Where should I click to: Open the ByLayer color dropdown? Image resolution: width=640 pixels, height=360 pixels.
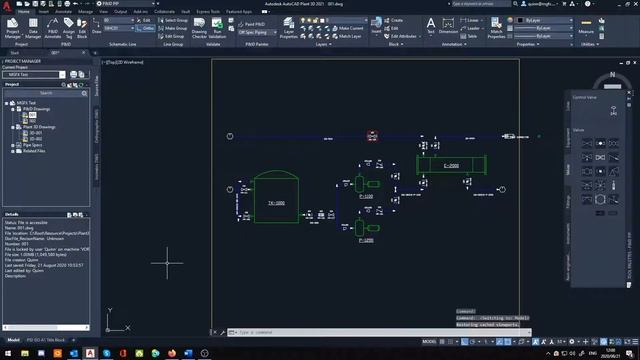point(544,20)
